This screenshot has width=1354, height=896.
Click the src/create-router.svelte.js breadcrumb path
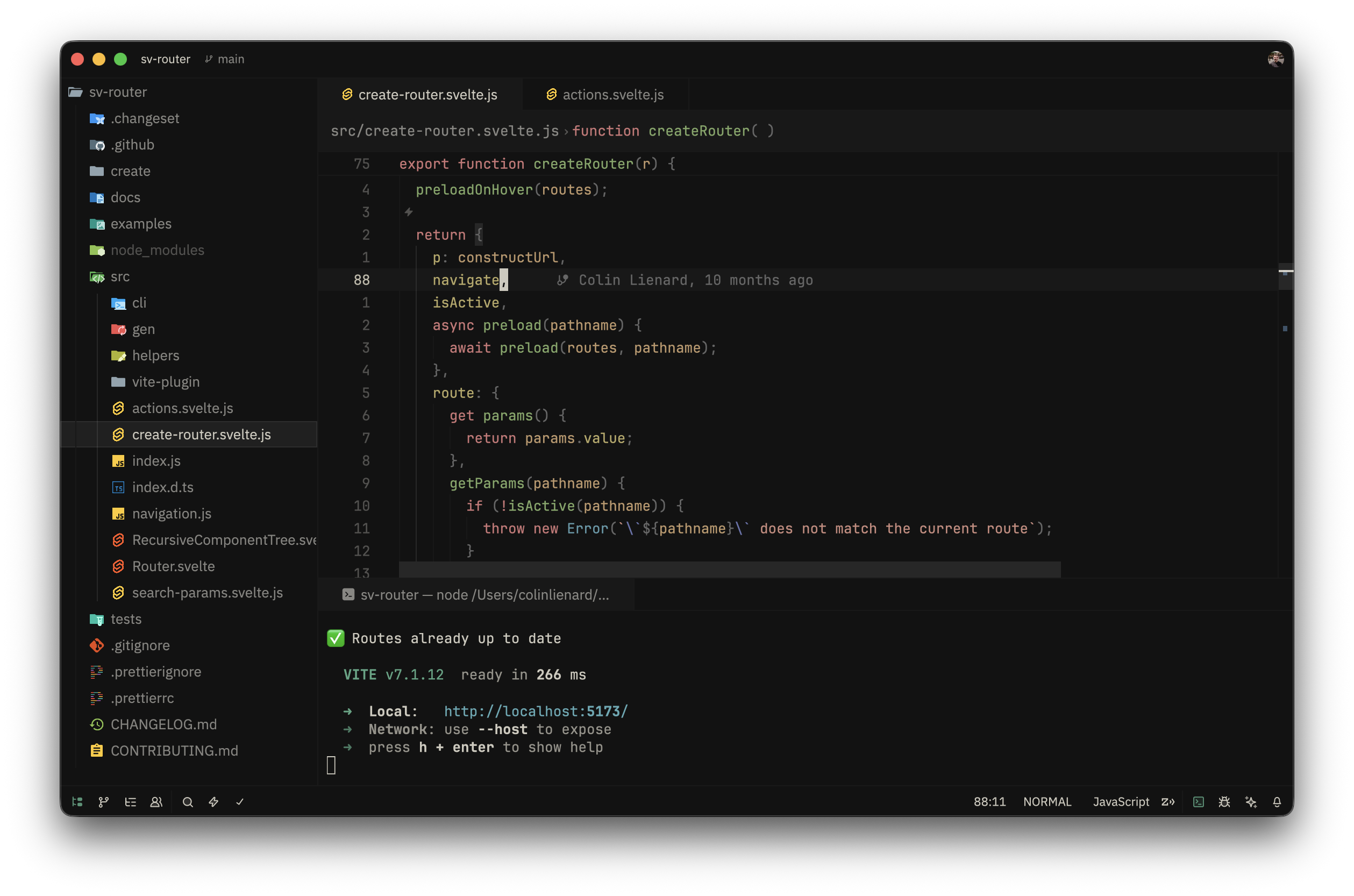pyautogui.click(x=445, y=131)
